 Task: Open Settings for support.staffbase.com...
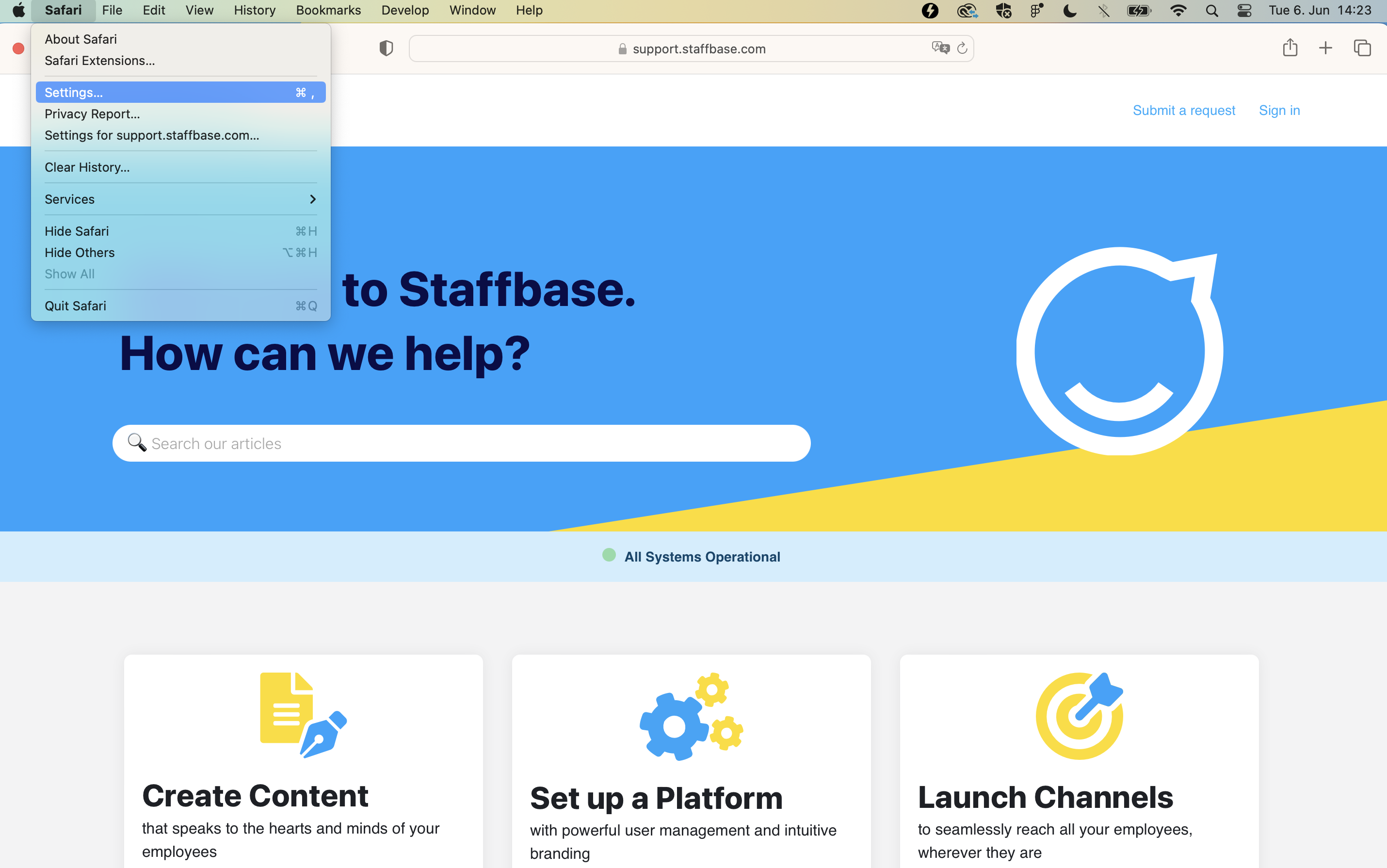coord(181,135)
